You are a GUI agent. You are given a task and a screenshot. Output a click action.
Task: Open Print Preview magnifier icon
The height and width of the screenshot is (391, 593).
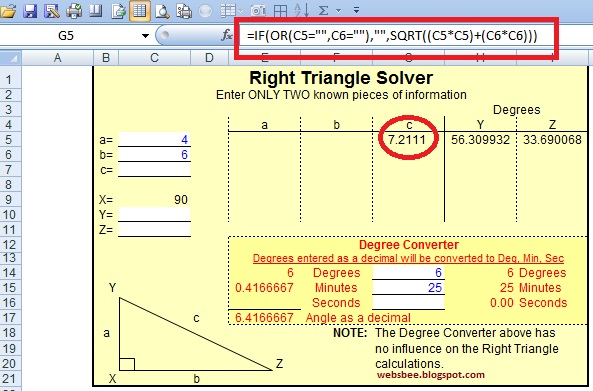(162, 11)
